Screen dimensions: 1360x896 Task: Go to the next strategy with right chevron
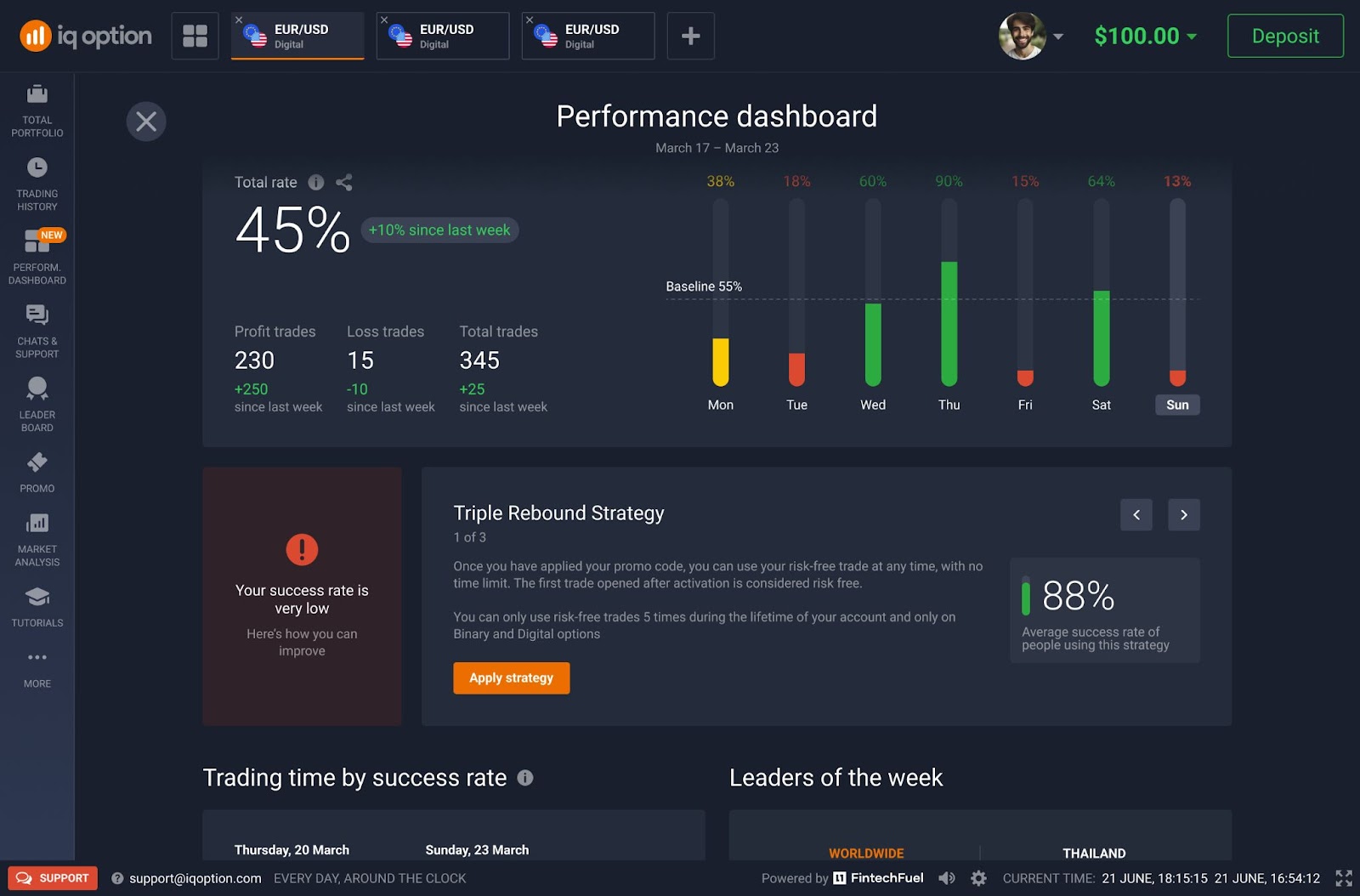1183,514
